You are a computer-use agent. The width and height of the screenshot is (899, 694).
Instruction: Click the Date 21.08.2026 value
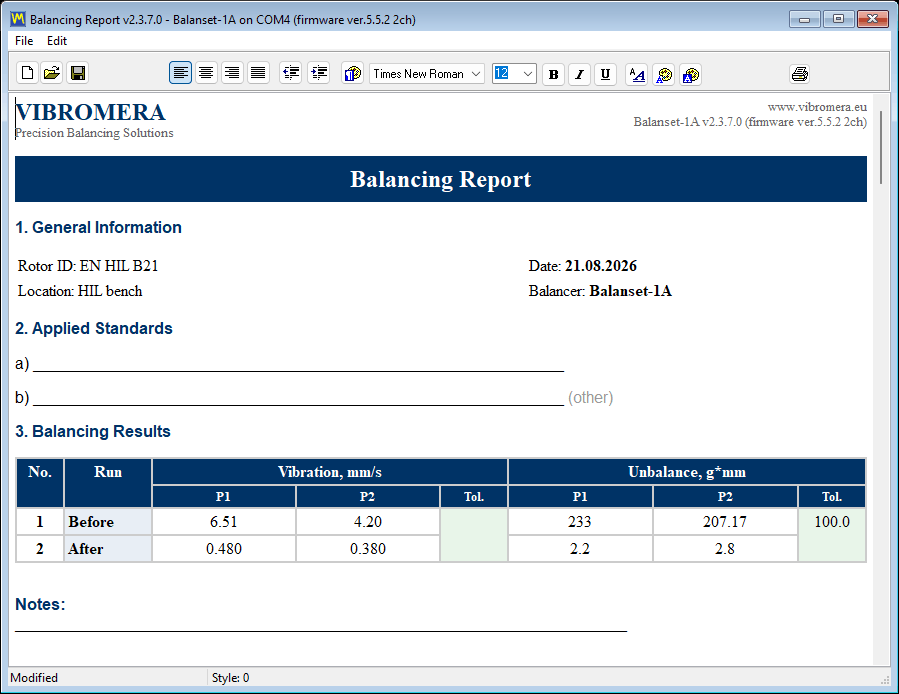click(x=600, y=266)
